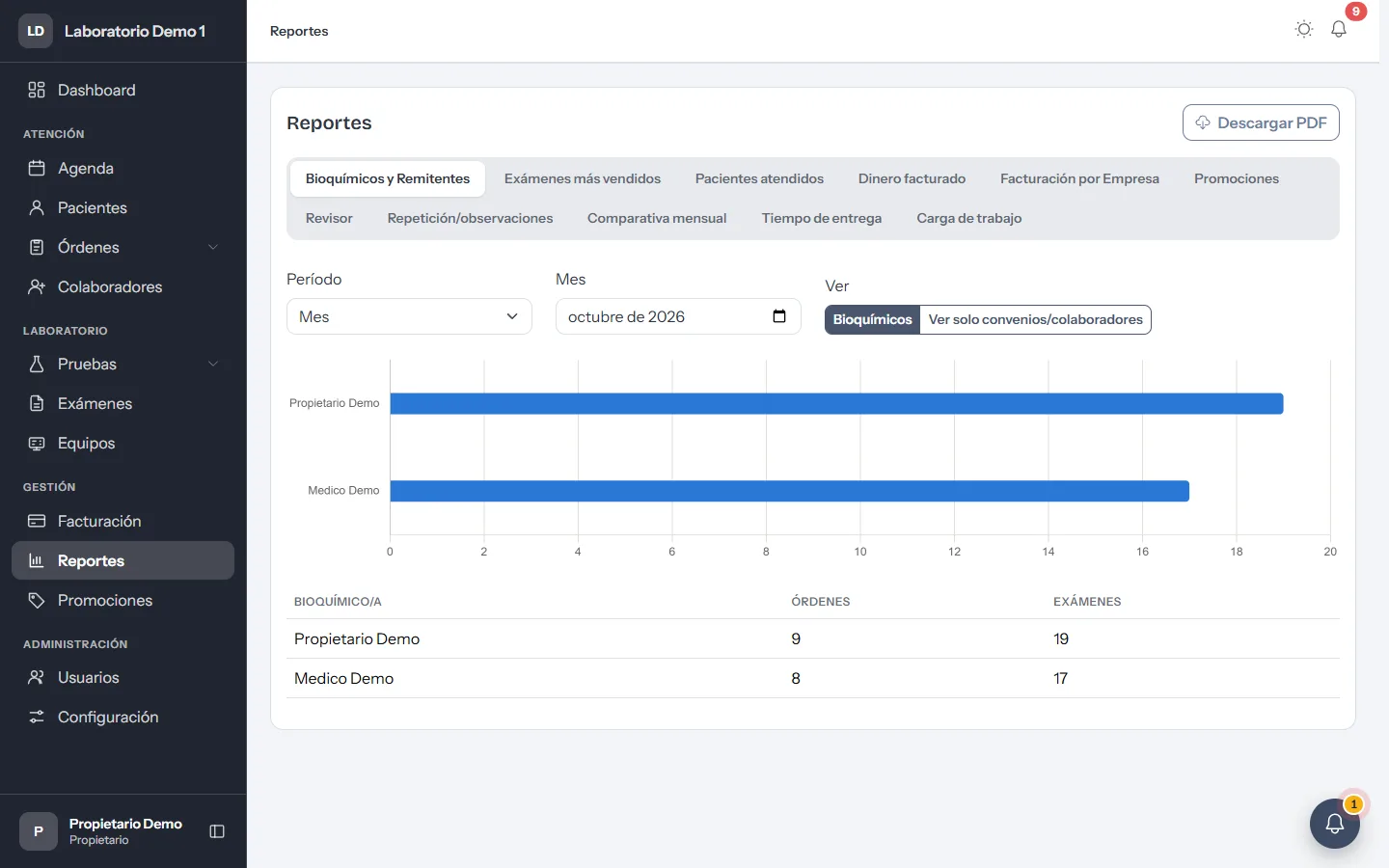1389x868 pixels.
Task: Click the Equipos monitor icon
Action: [x=37, y=443]
